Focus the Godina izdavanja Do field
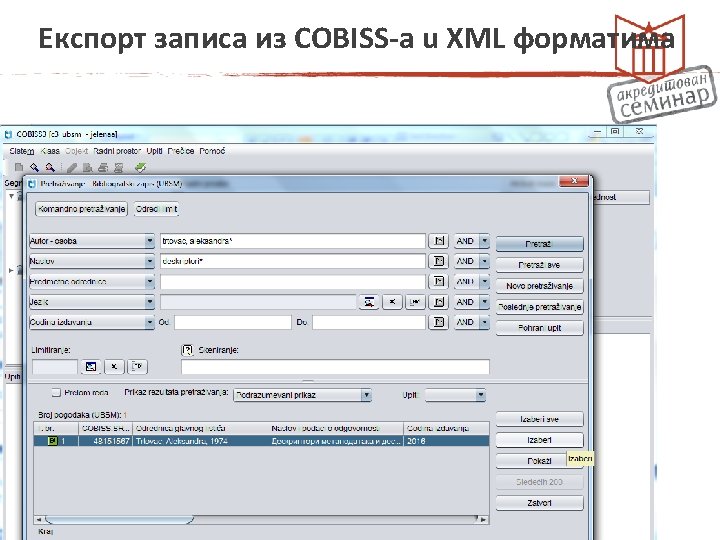Image resolution: width=720 pixels, height=540 pixels. tap(369, 322)
